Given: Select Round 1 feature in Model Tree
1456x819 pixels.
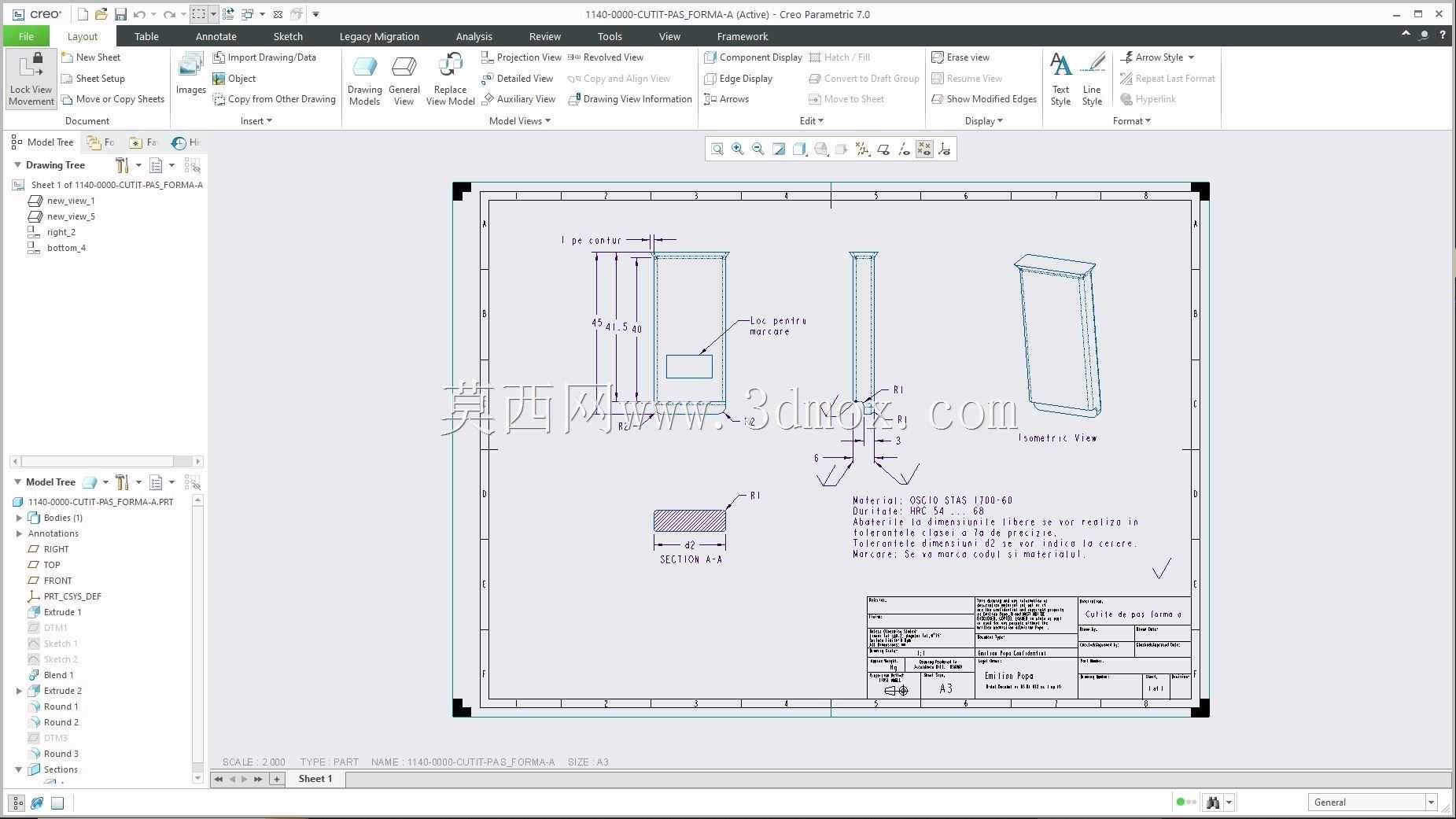Looking at the screenshot, I should [61, 706].
